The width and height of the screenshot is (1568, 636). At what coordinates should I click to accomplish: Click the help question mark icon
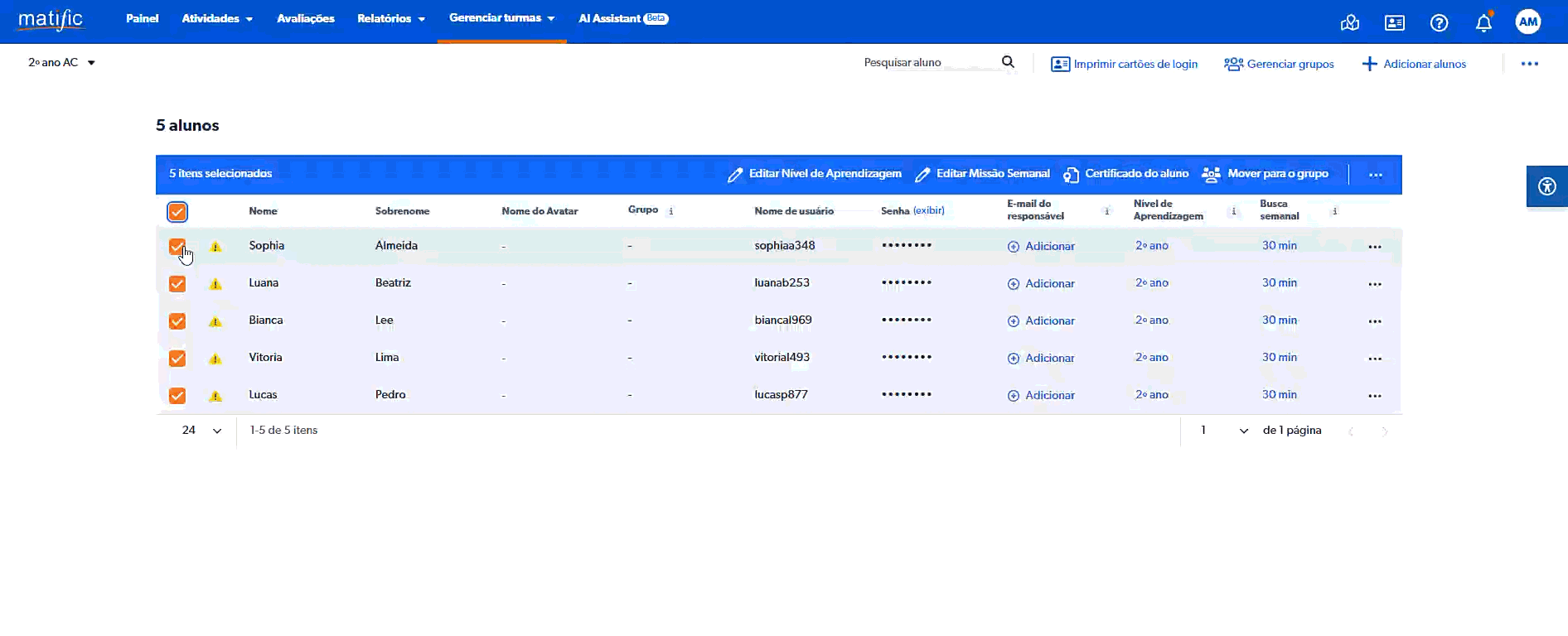[x=1439, y=23]
